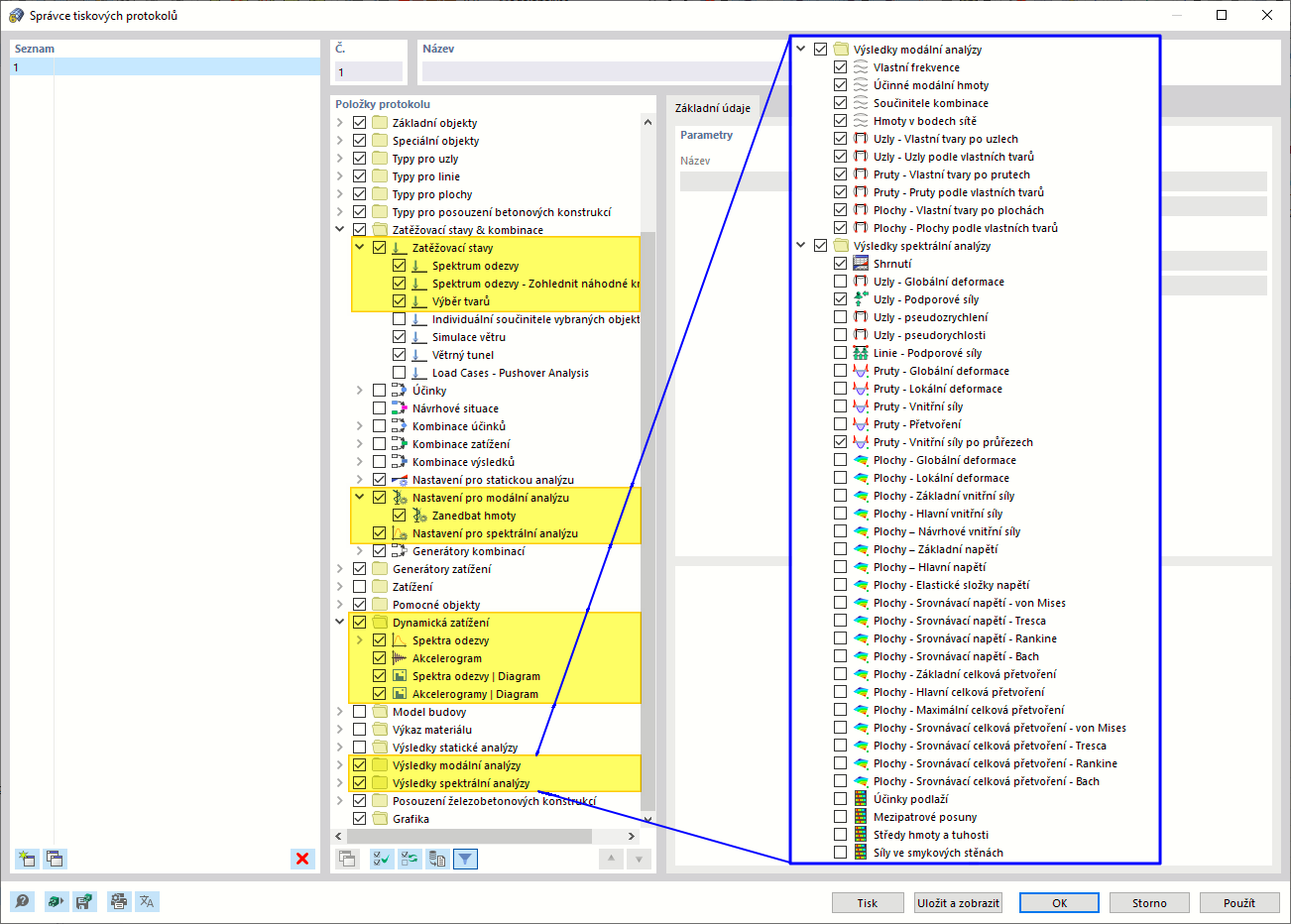Click the Nastavení pro statickou analýzu gear icon
The height and width of the screenshot is (924, 1291).
400,480
